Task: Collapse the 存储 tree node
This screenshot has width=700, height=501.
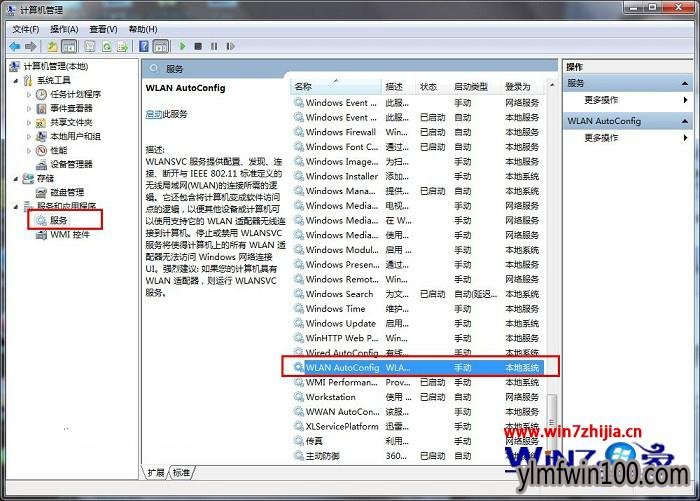Action: coord(16,179)
